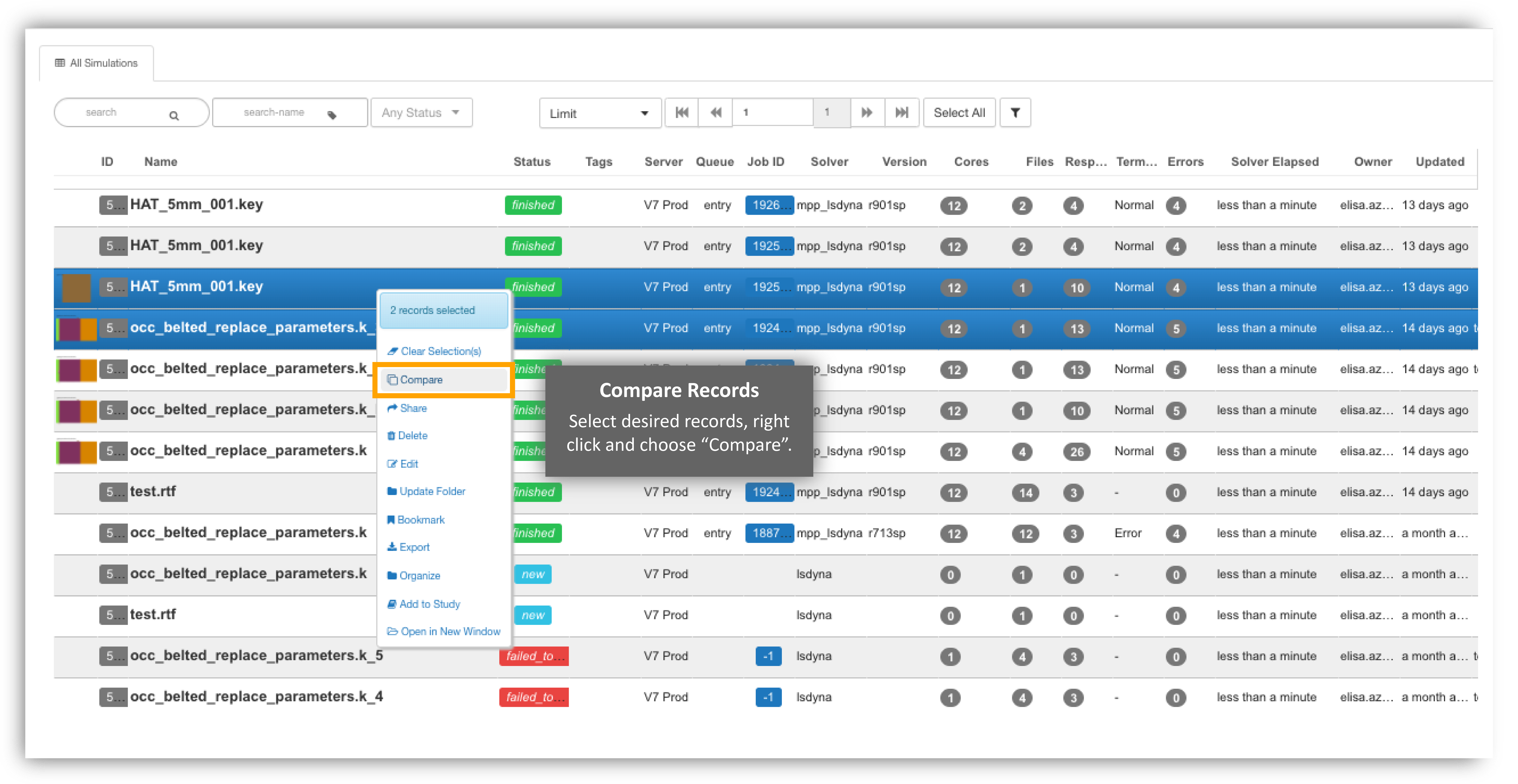Select occ_belted_replace_parameters.k_4 row name

coord(256,697)
